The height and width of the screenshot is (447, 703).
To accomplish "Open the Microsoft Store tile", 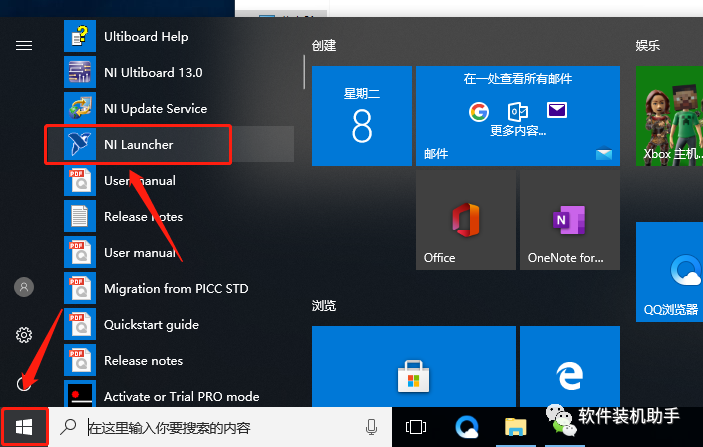I will [x=414, y=367].
